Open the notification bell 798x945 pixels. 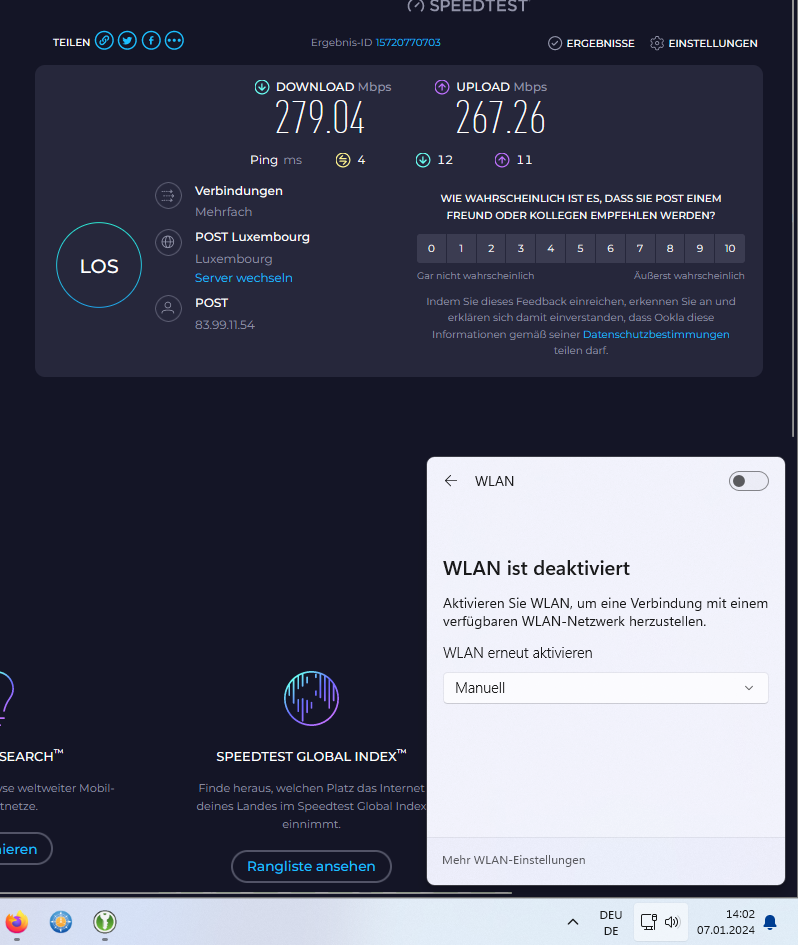[770, 922]
